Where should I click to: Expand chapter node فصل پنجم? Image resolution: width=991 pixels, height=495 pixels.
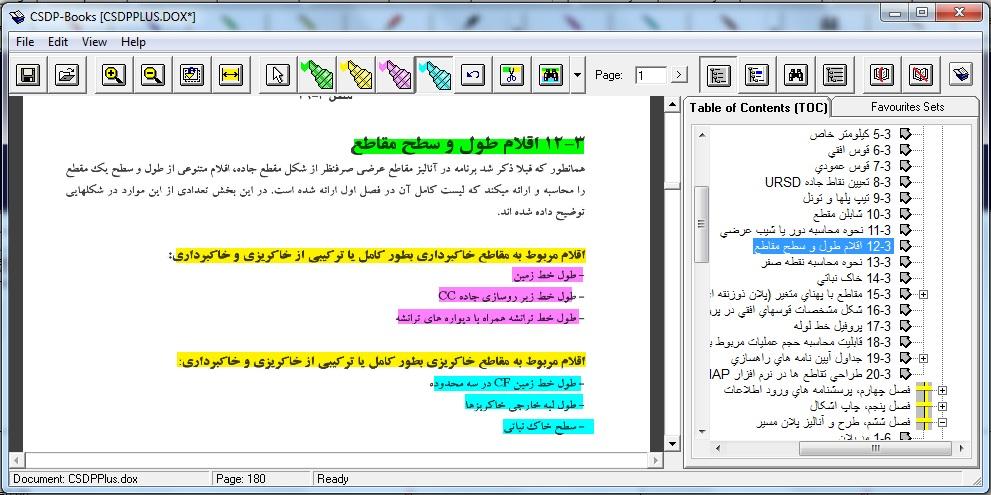(x=942, y=406)
